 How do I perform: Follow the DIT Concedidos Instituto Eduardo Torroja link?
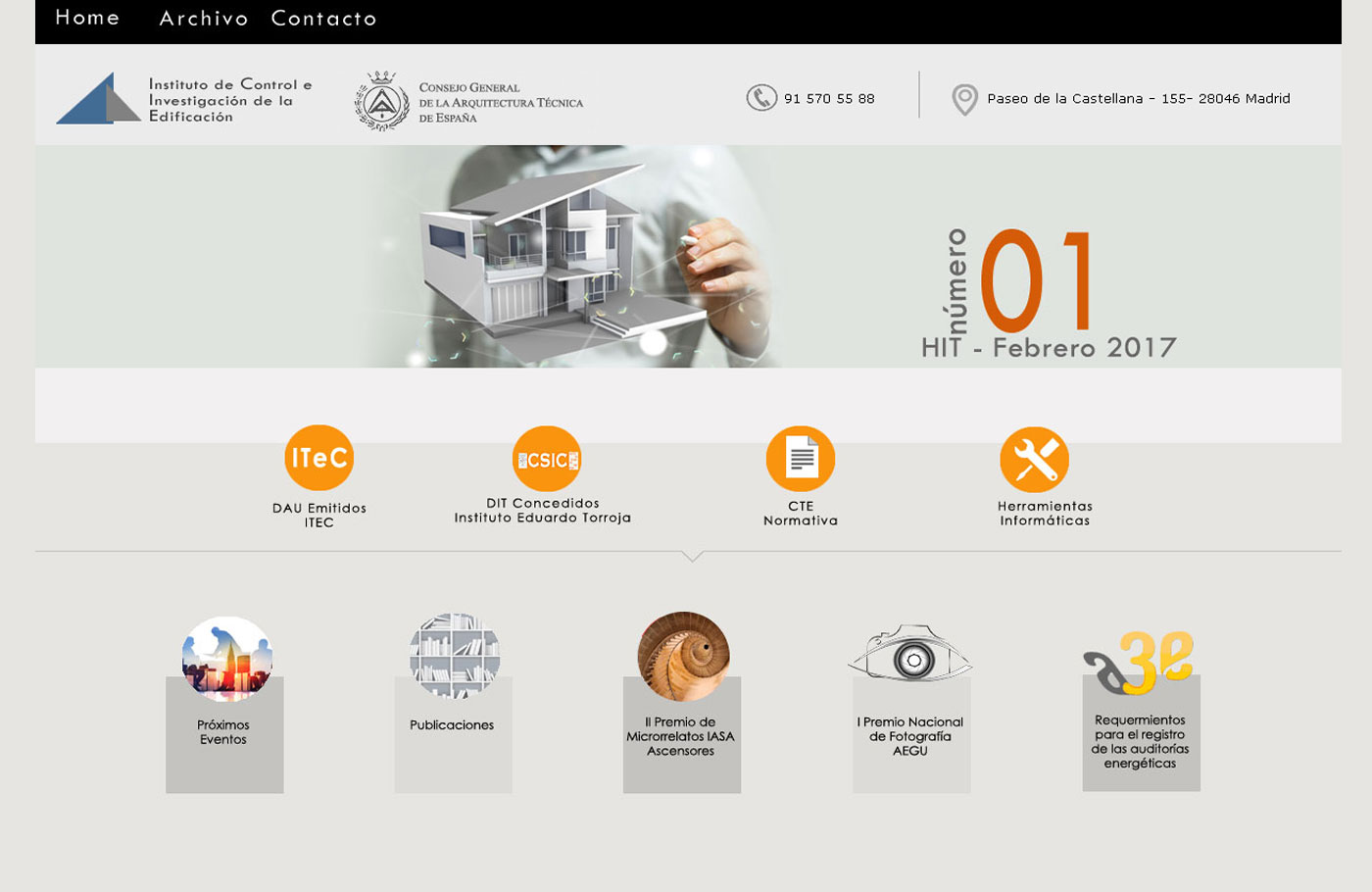pyautogui.click(x=542, y=511)
